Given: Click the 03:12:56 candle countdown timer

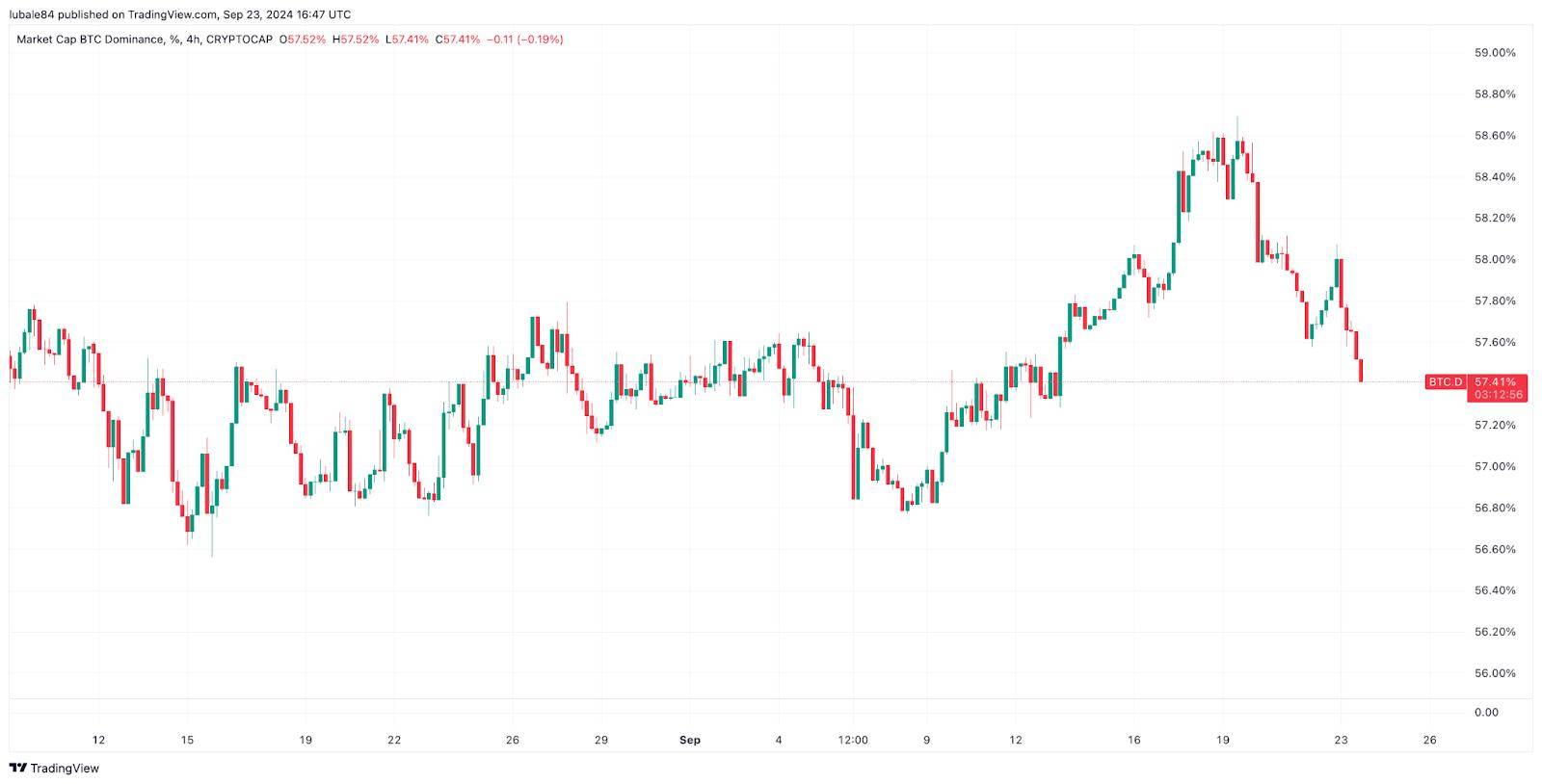Looking at the screenshot, I should [x=1497, y=395].
